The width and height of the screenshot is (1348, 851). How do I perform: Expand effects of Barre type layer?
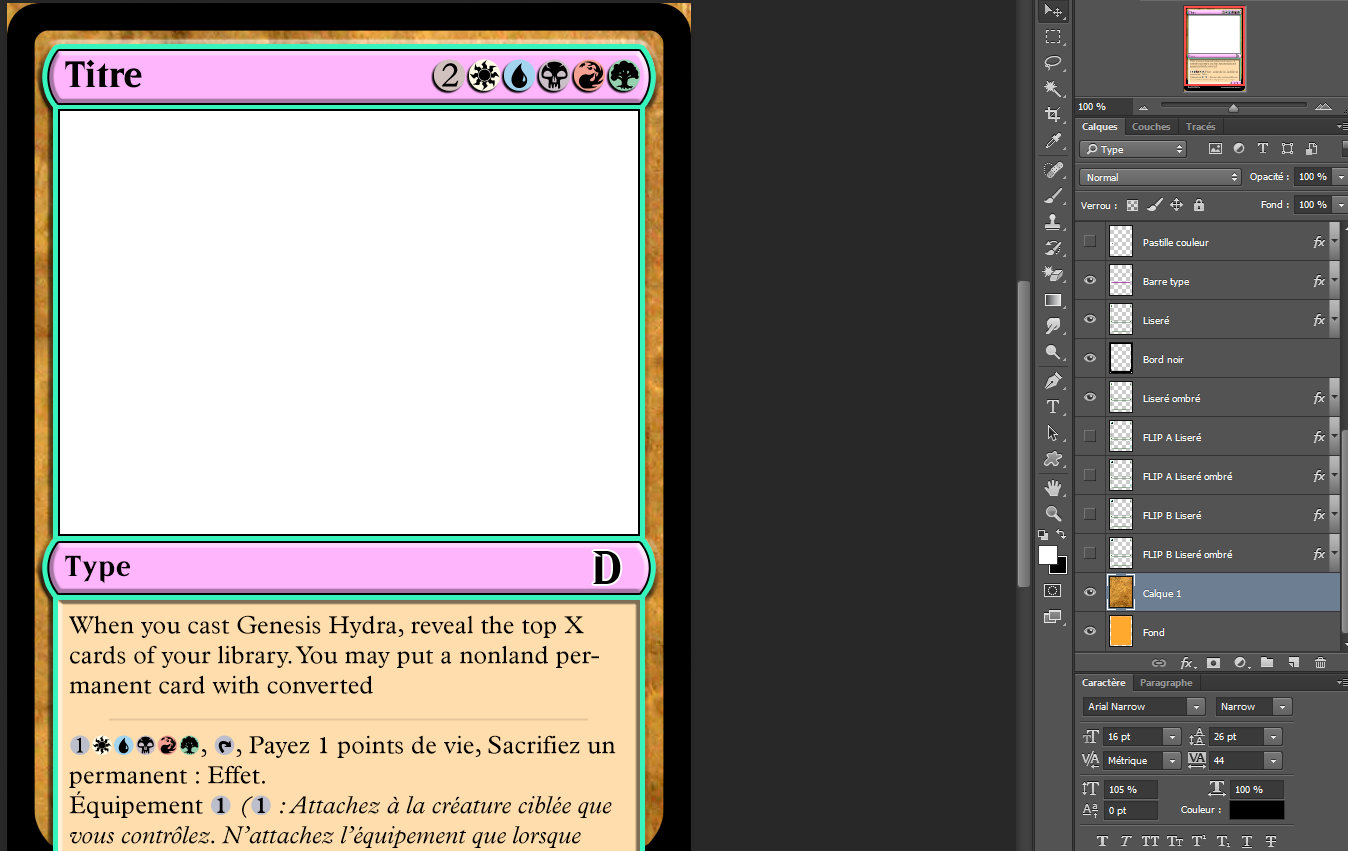click(x=1334, y=281)
